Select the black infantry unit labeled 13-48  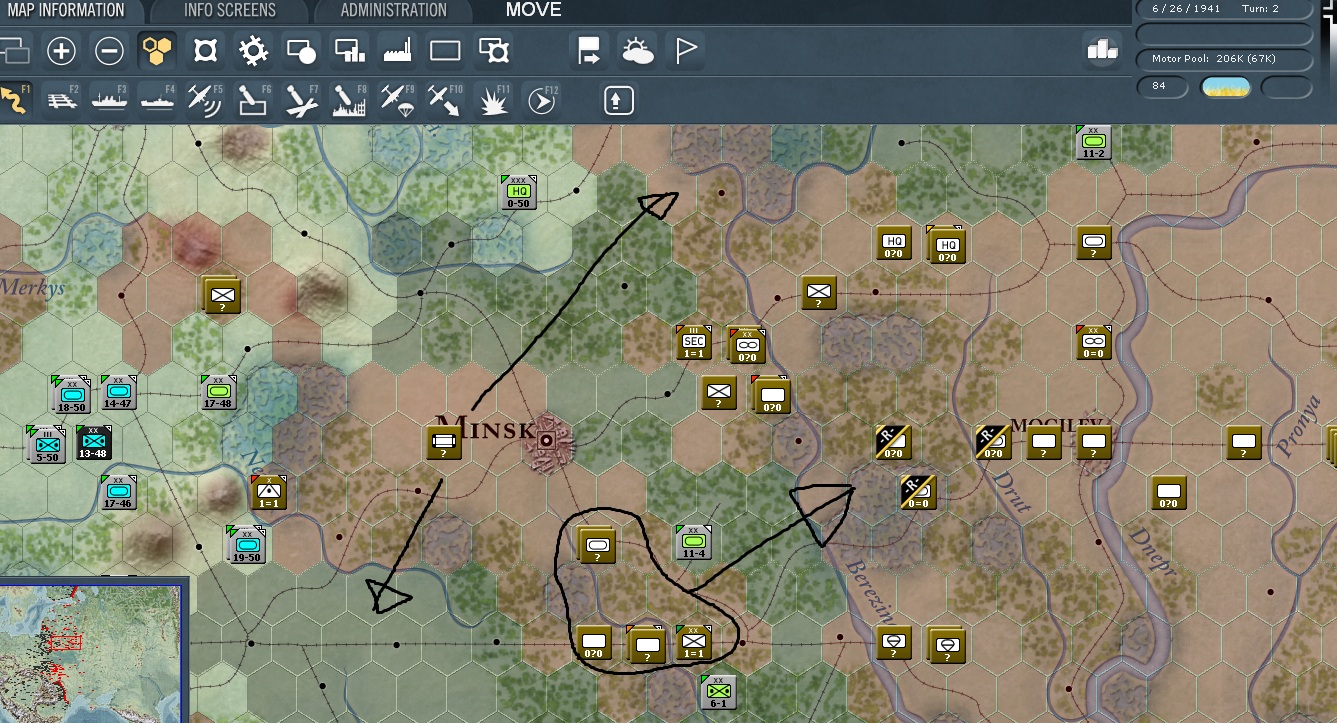tap(93, 443)
